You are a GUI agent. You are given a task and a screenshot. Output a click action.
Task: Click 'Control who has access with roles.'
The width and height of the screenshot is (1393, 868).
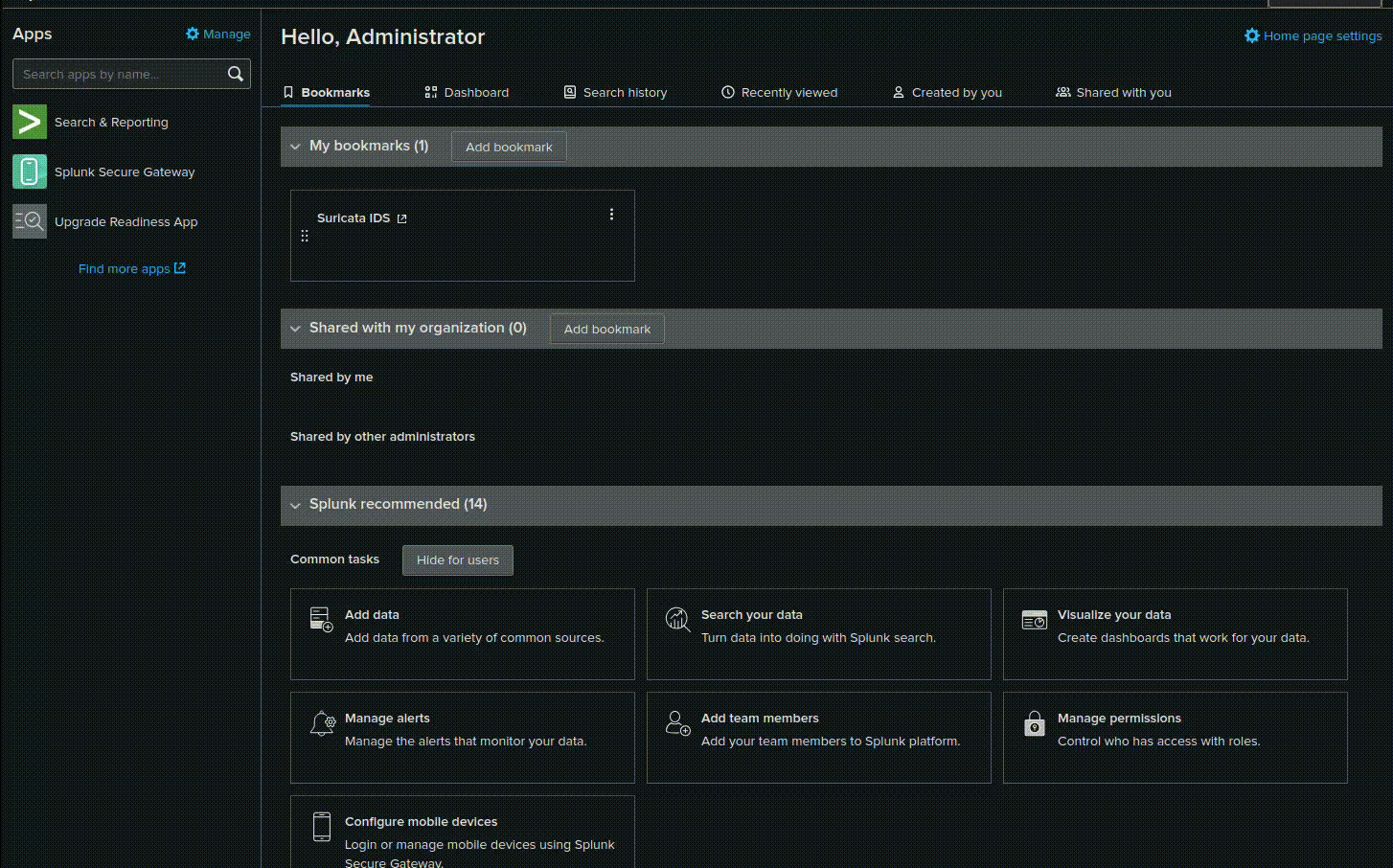[1158, 741]
